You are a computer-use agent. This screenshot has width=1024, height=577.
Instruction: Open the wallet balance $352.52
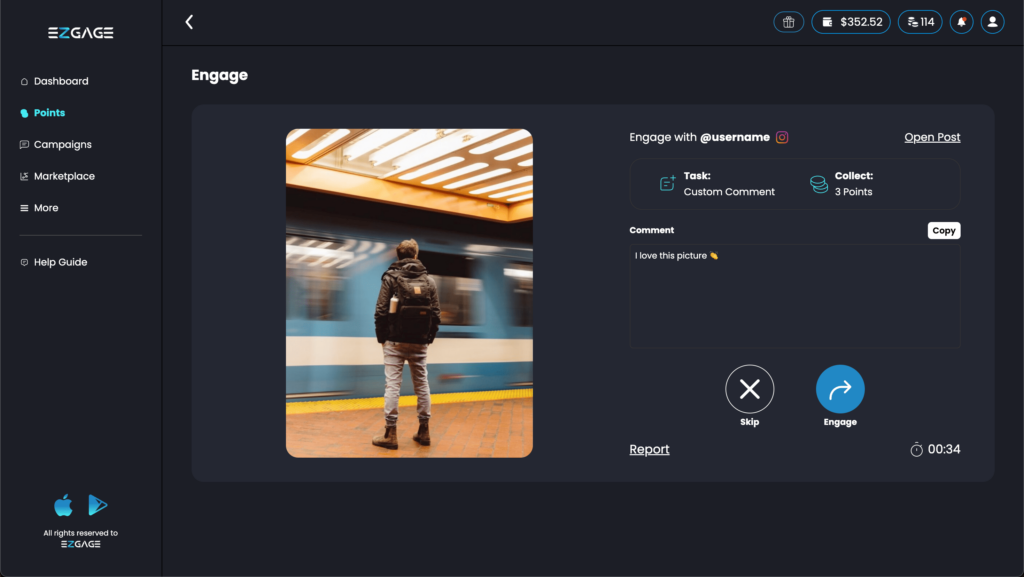click(x=850, y=22)
